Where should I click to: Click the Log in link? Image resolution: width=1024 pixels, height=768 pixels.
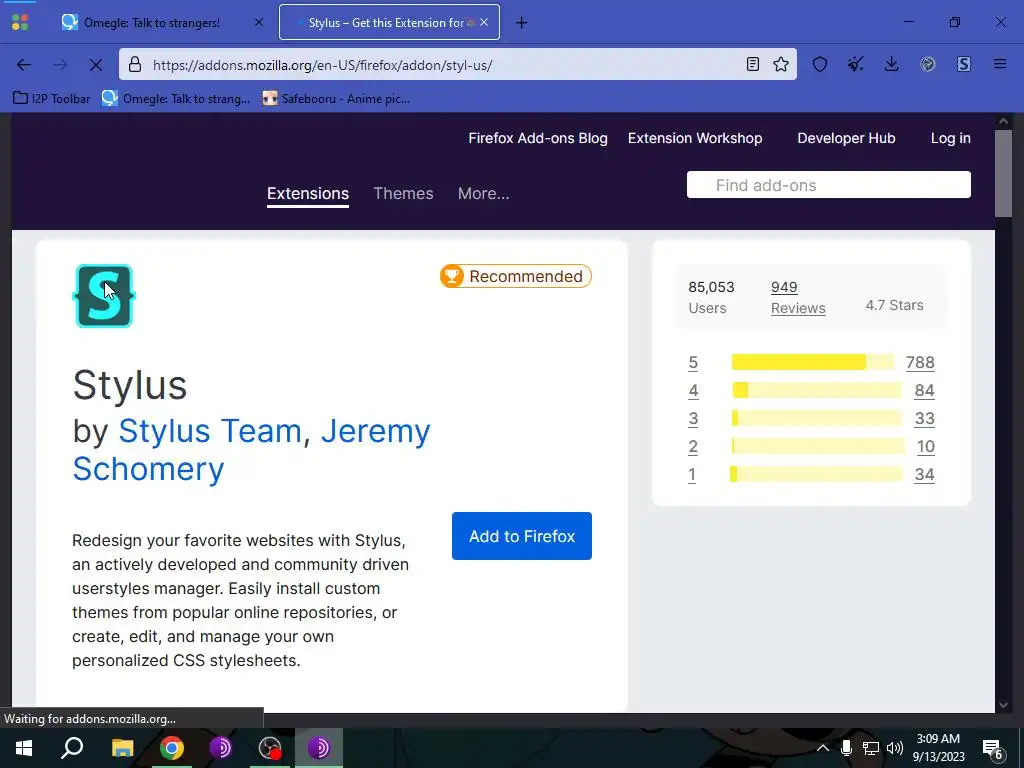[x=950, y=138]
